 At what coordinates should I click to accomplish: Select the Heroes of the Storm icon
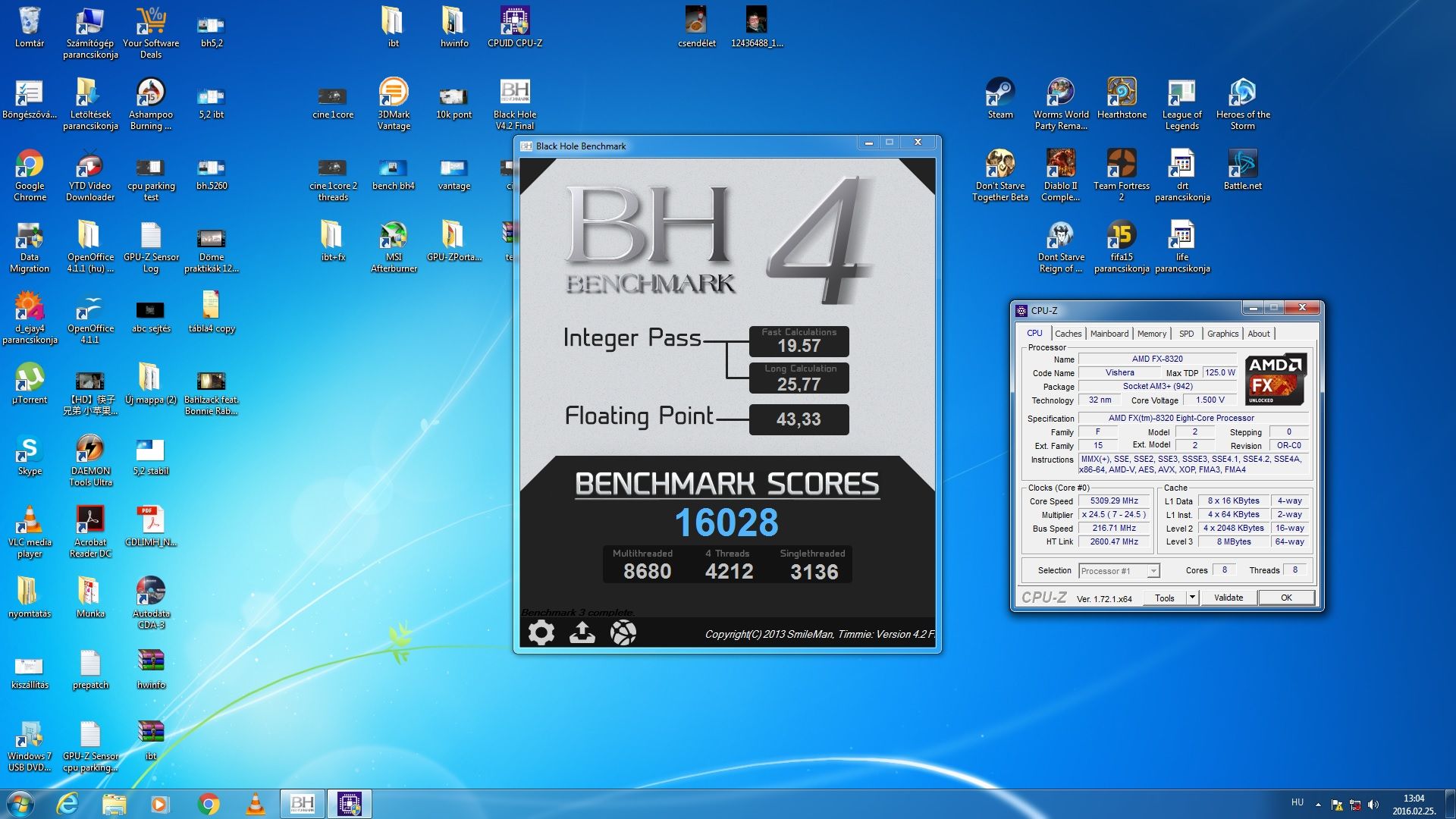pyautogui.click(x=1242, y=104)
